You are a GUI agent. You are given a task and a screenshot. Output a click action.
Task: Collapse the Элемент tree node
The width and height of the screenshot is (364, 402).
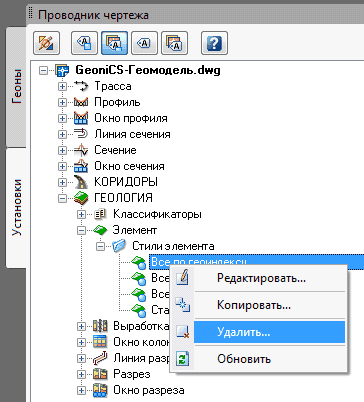81,230
